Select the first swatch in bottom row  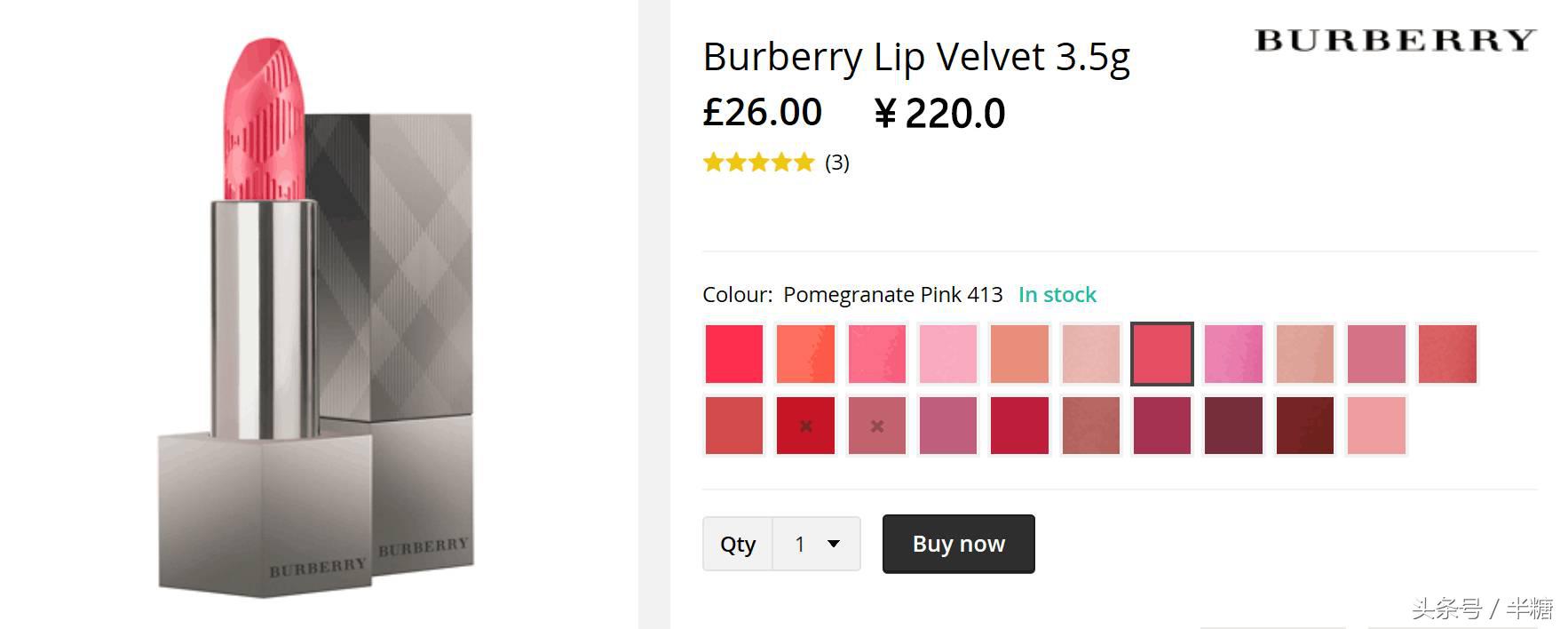coord(734,426)
